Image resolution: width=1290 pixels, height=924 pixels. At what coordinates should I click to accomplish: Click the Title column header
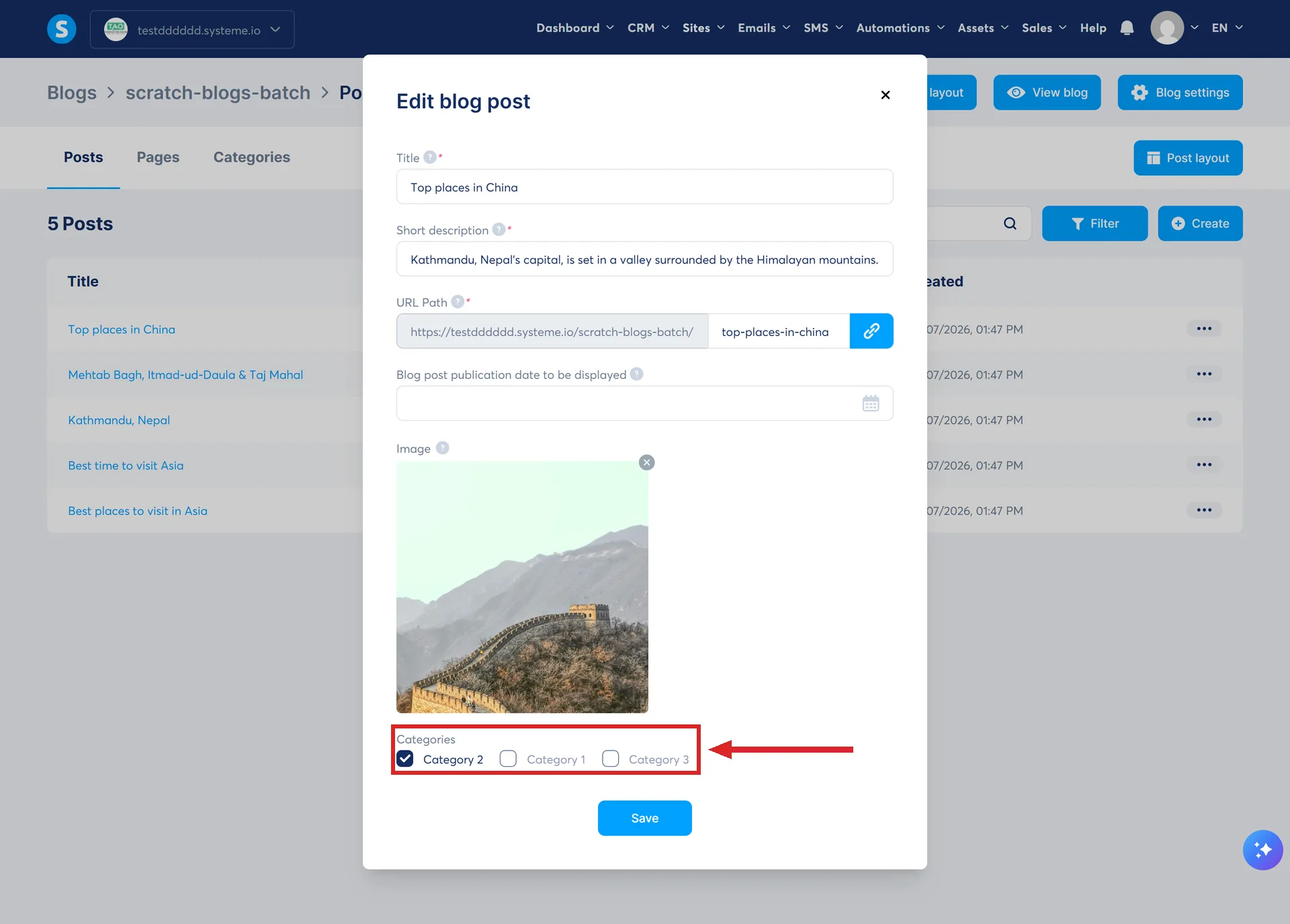(83, 282)
